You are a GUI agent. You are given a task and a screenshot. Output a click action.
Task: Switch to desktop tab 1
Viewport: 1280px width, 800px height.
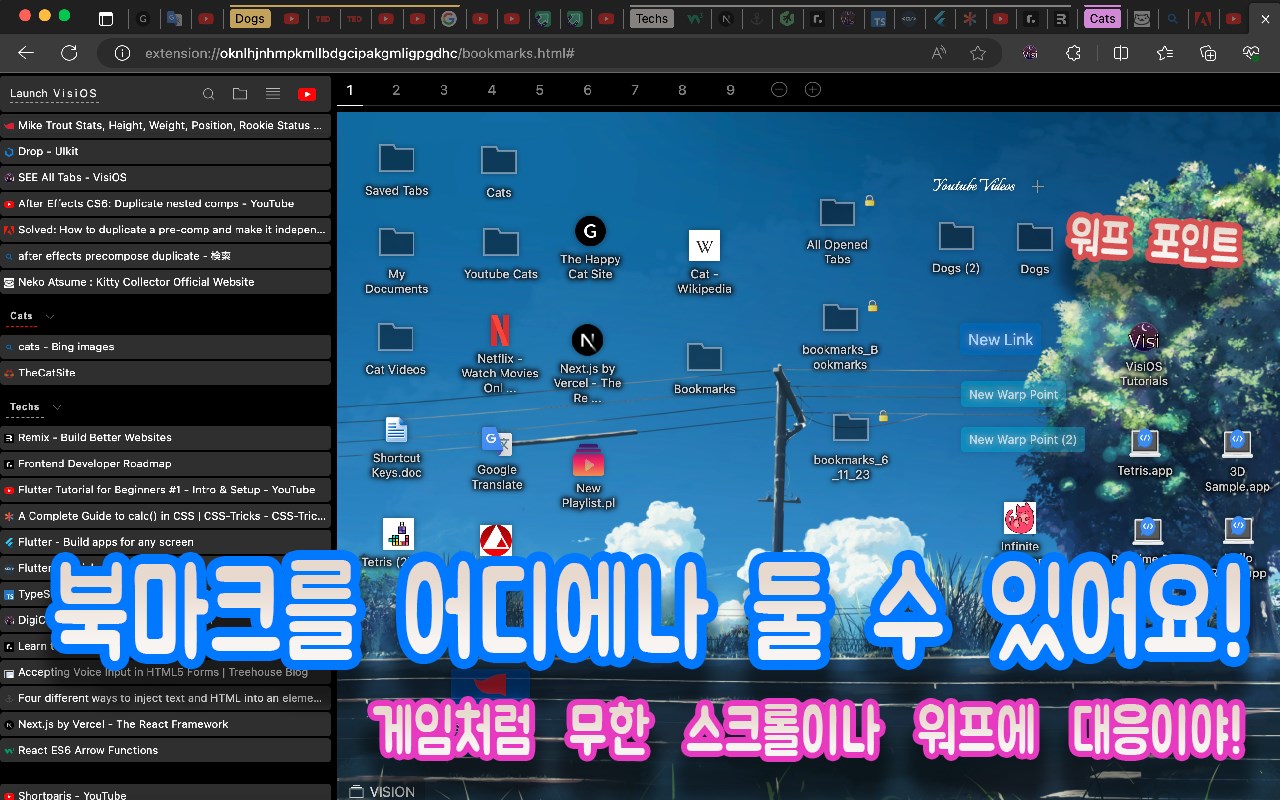pos(350,90)
